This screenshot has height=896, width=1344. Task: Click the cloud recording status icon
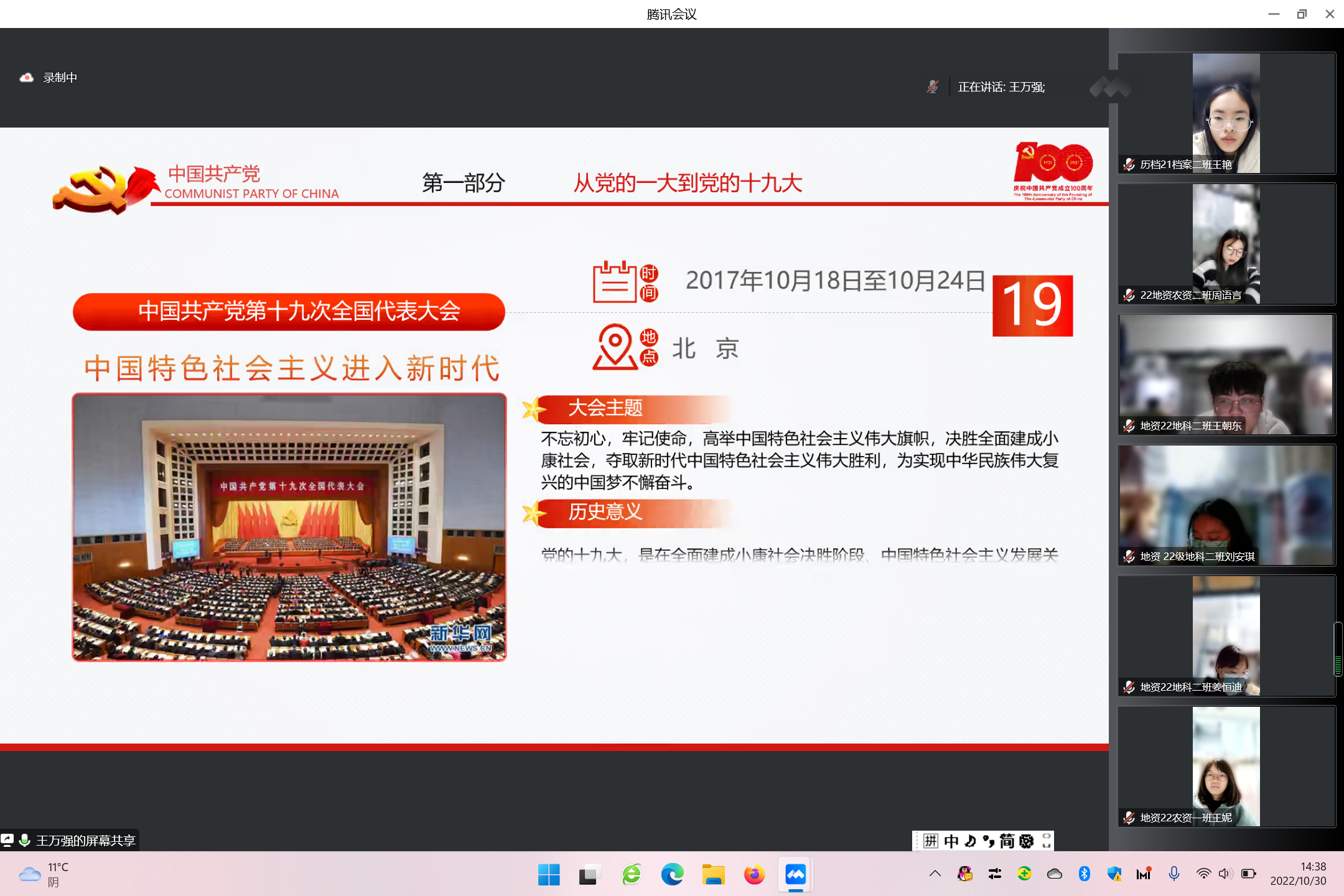[26, 78]
